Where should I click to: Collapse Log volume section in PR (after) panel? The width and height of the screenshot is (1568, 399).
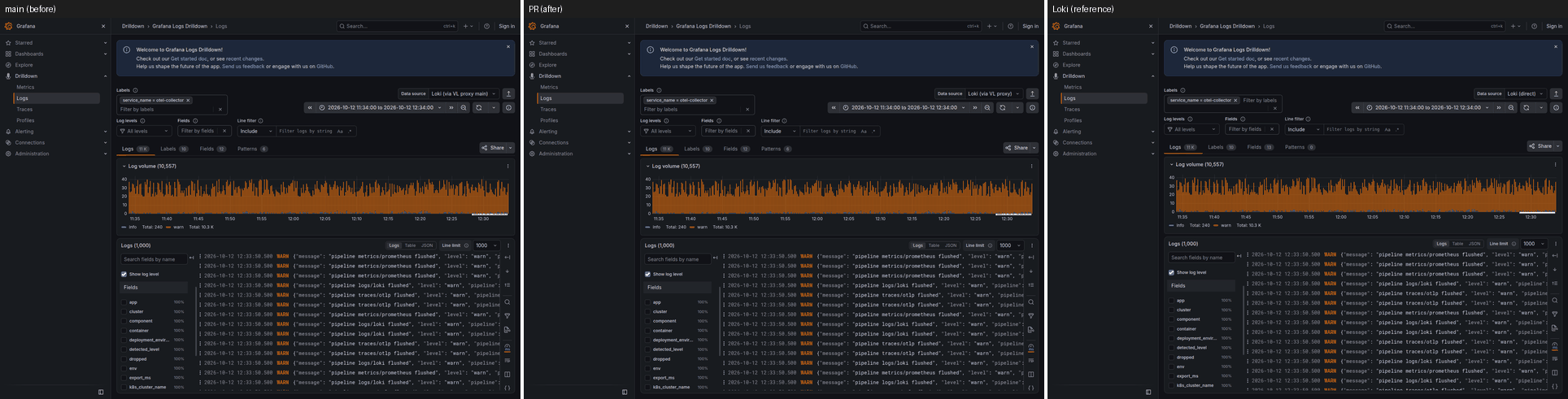coord(648,166)
